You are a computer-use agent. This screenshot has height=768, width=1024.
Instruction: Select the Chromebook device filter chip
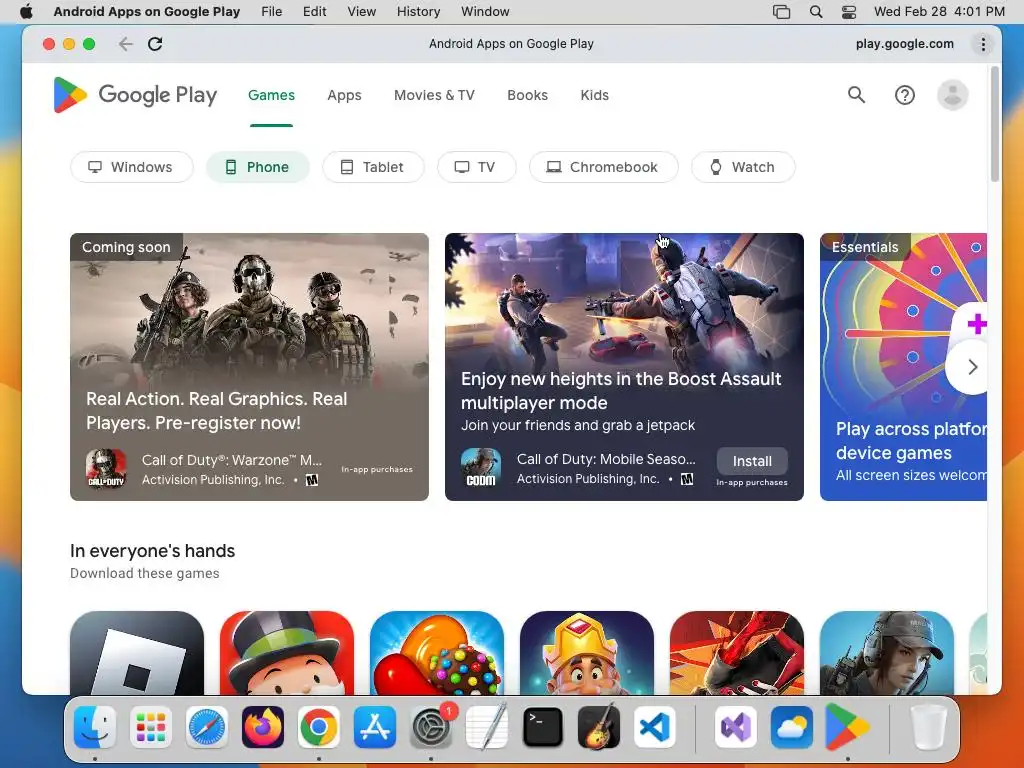click(x=603, y=167)
